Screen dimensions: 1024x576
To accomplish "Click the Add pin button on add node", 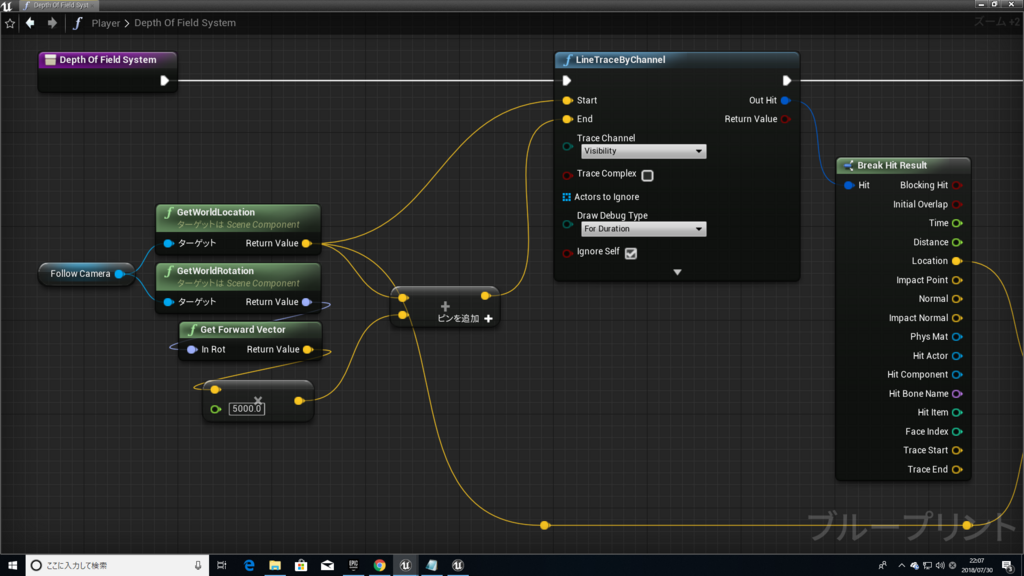I will [465, 319].
